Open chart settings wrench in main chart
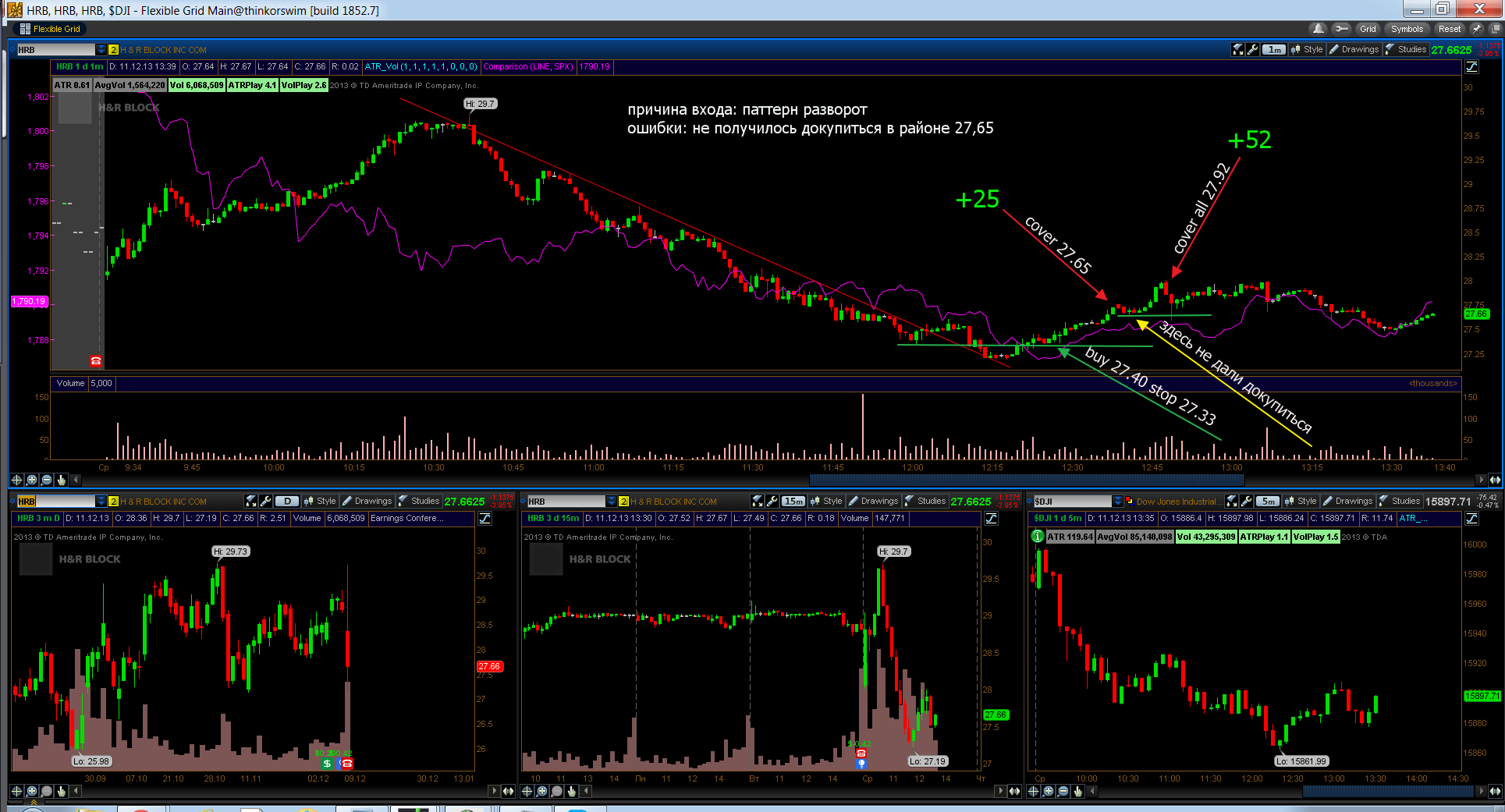 [x=1252, y=49]
